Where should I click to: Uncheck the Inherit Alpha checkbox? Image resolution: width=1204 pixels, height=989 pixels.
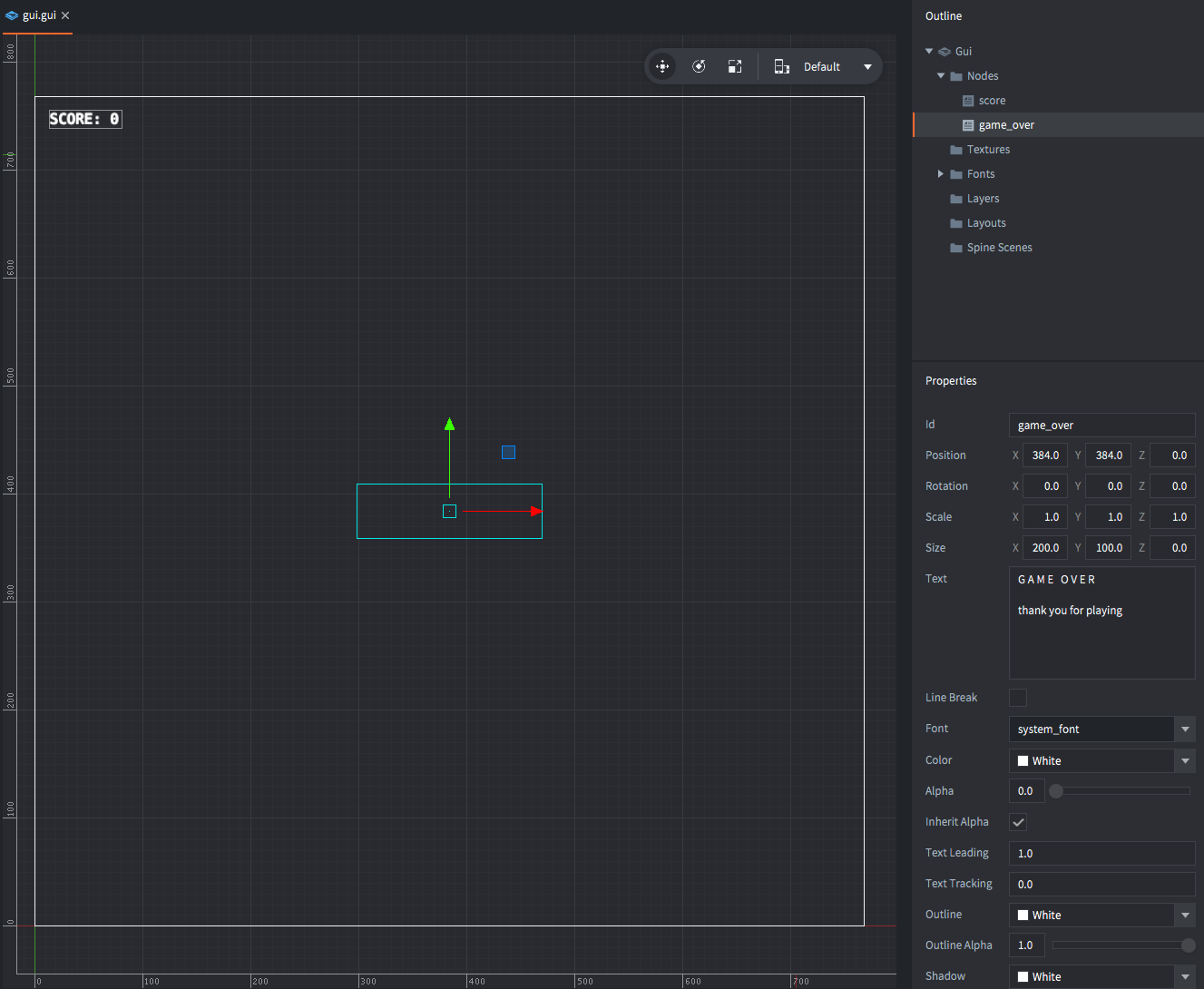point(1018,822)
